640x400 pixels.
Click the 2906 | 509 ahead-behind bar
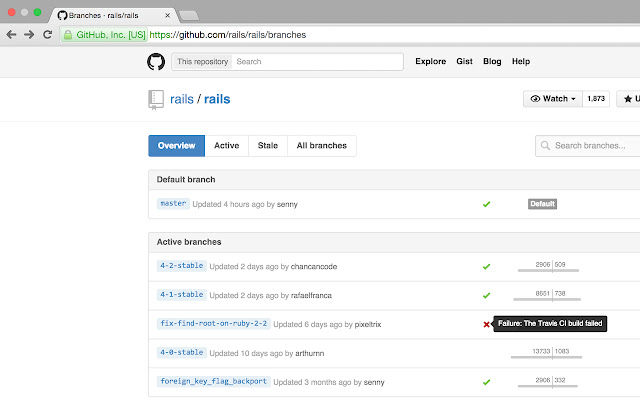[549, 267]
